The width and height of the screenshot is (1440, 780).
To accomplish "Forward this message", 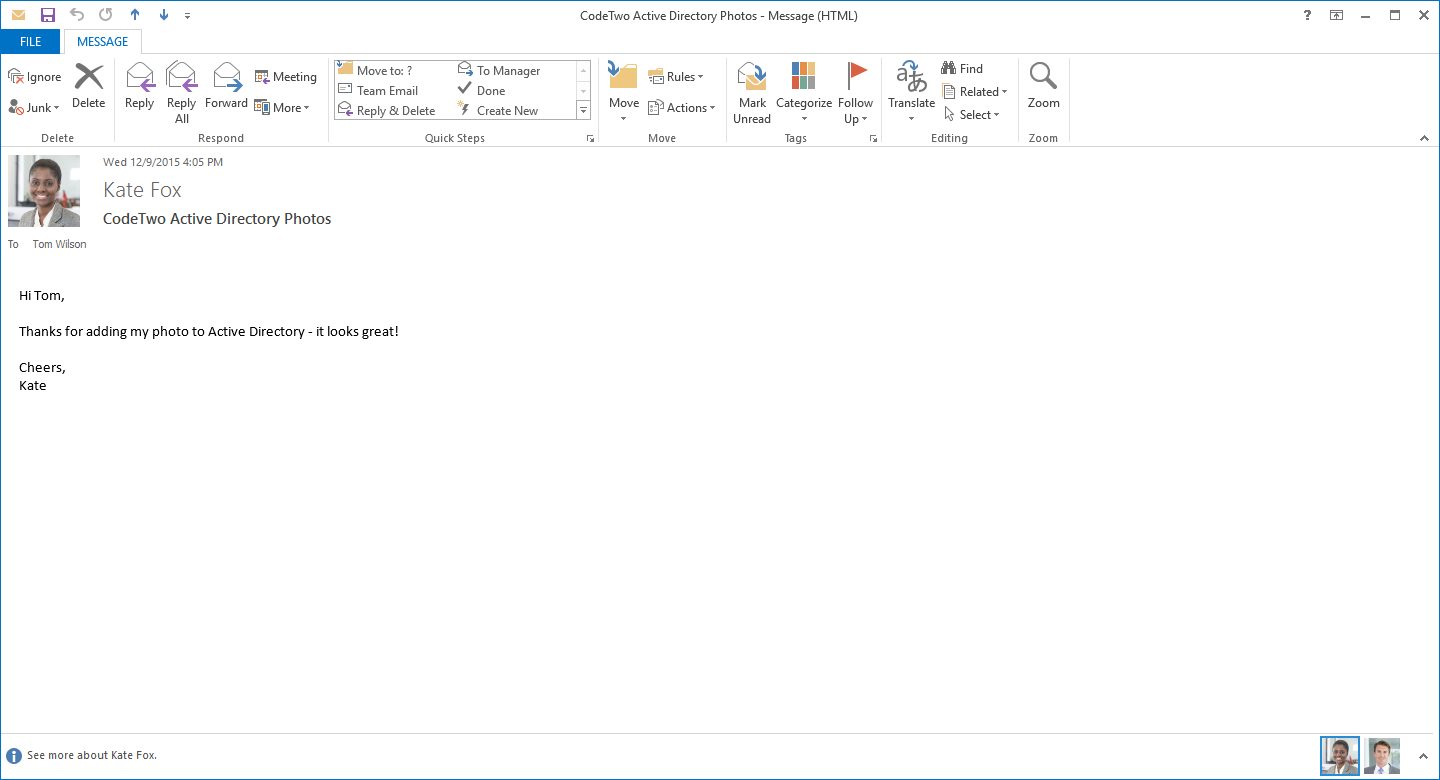I will (x=227, y=86).
